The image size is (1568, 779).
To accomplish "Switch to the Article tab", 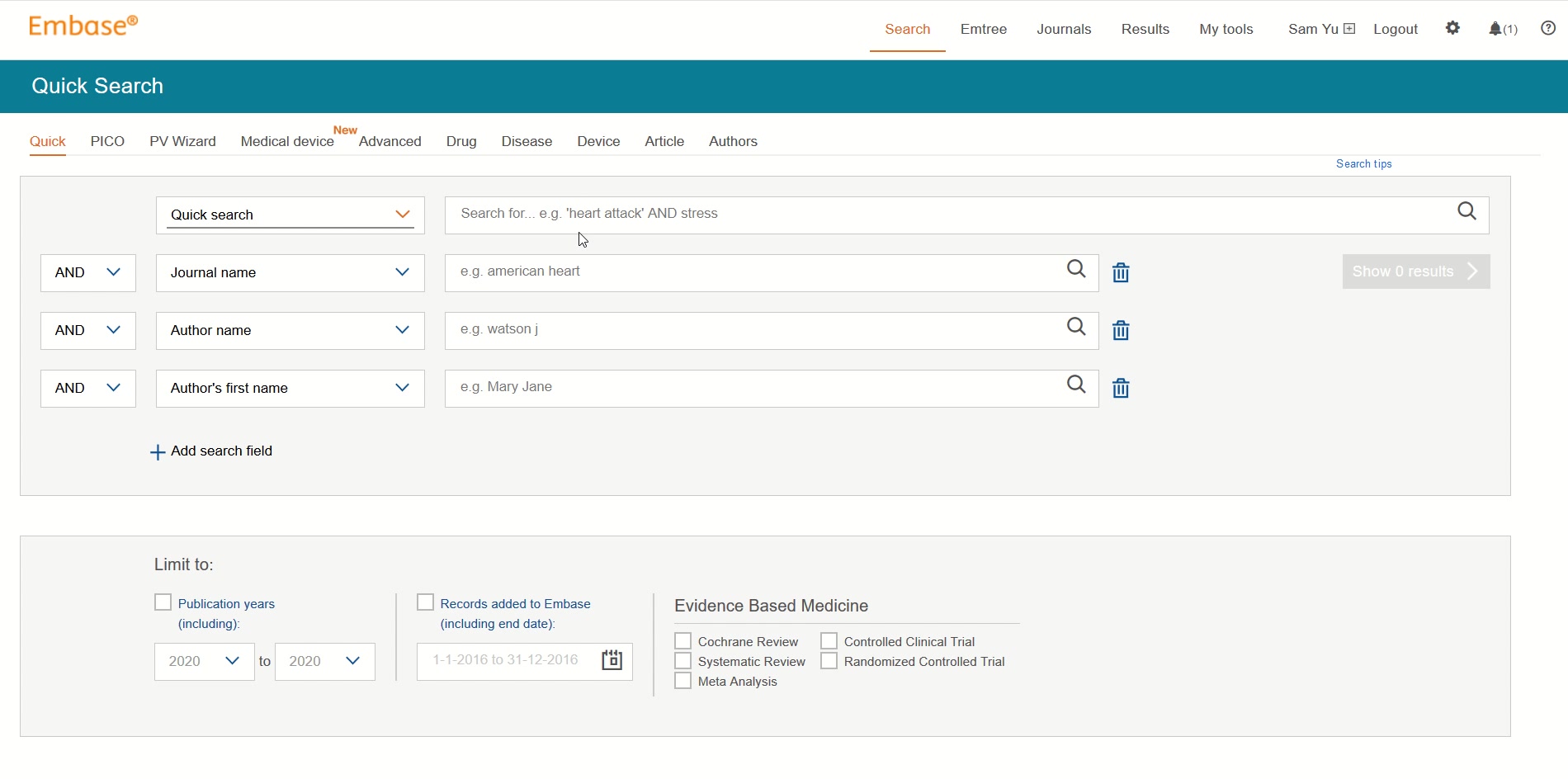I will click(x=664, y=141).
